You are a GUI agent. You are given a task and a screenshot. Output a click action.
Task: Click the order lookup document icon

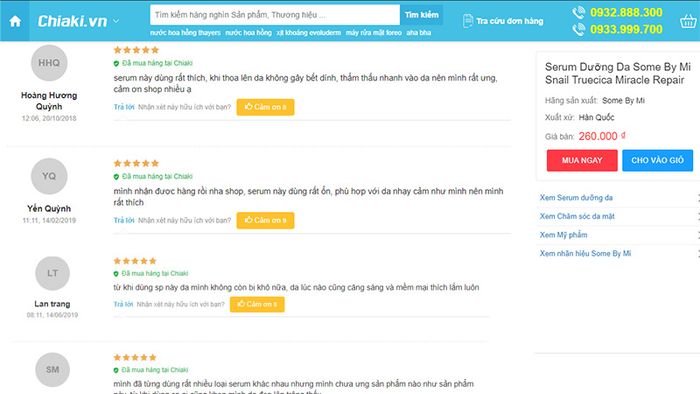coord(467,21)
